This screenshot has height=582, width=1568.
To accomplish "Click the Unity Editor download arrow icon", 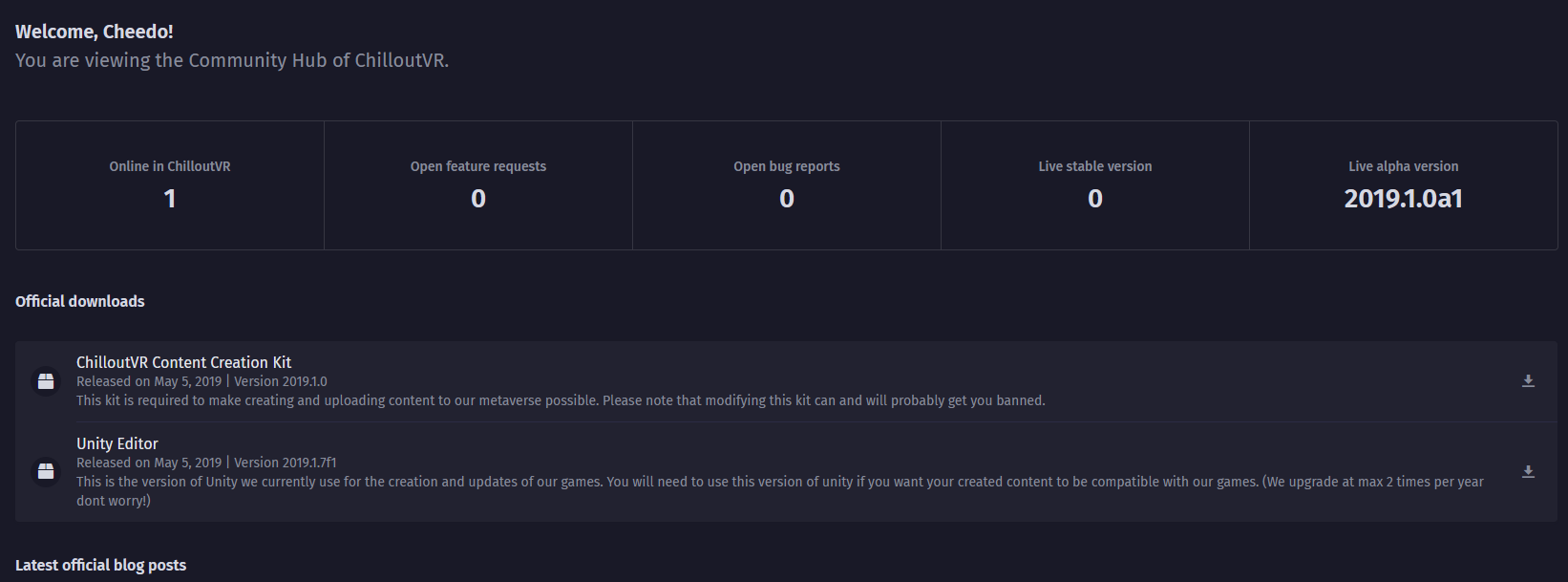I will 1528,472.
